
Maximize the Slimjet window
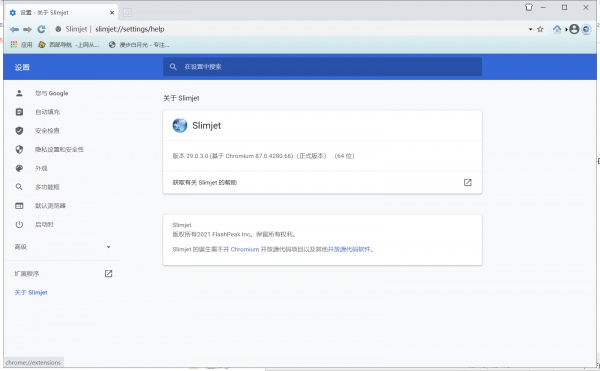point(564,7)
